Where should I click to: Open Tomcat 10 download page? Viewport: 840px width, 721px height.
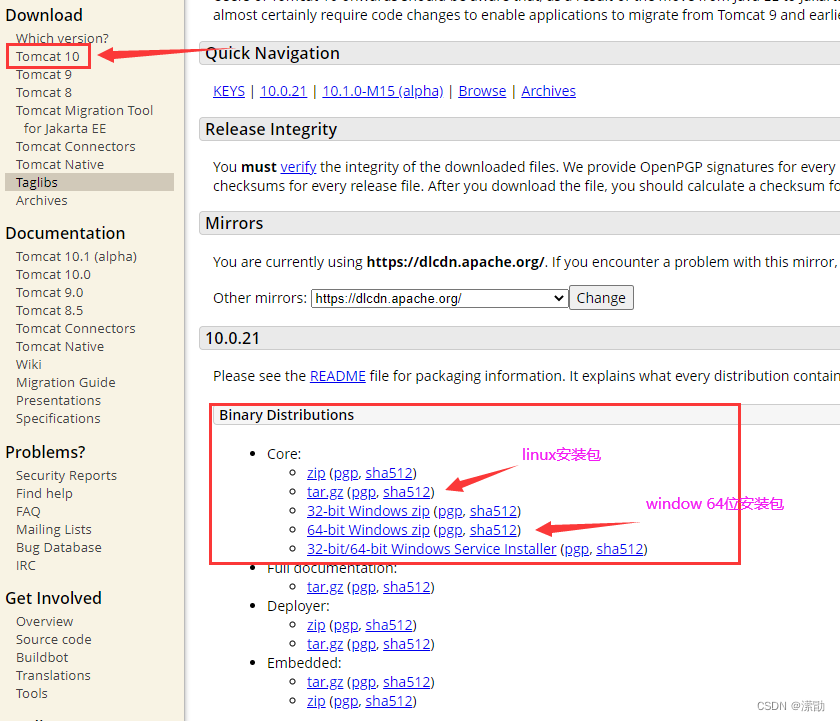point(48,56)
